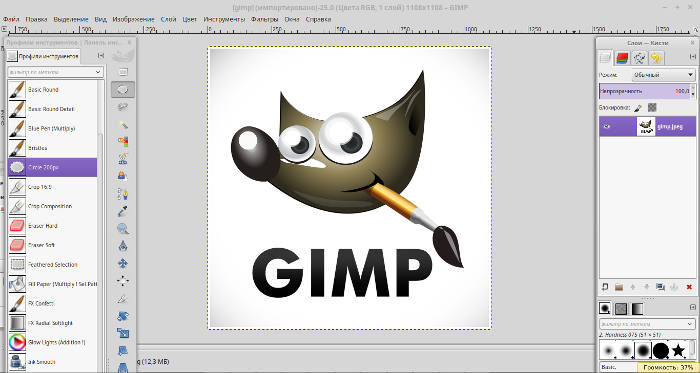The height and width of the screenshot is (373, 700).
Task: Select the Alignment tool
Action: pos(123,281)
